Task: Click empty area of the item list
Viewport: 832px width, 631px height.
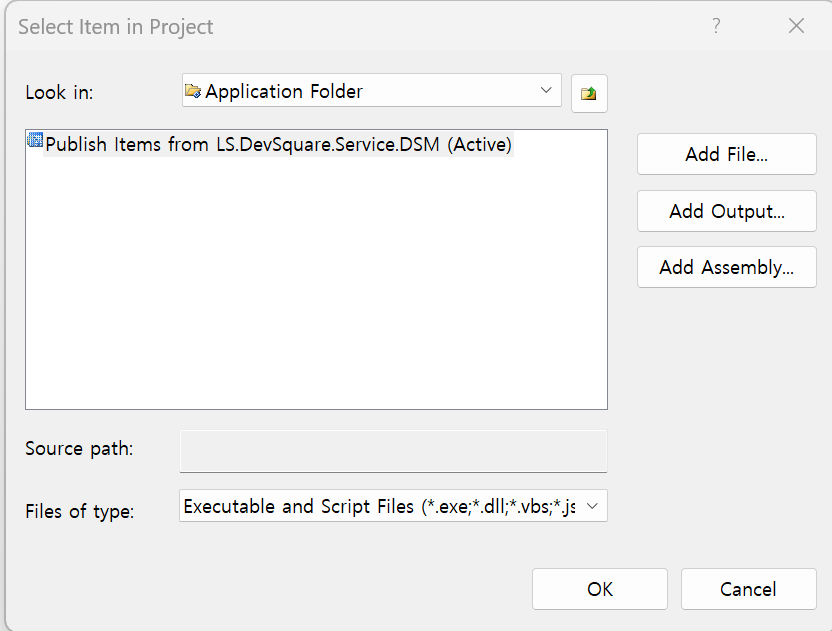Action: [316, 290]
